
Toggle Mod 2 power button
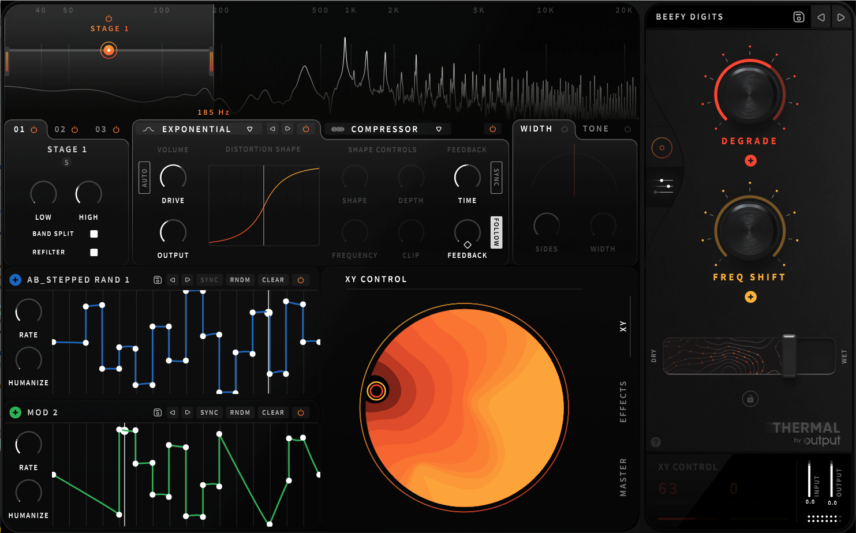tap(301, 412)
